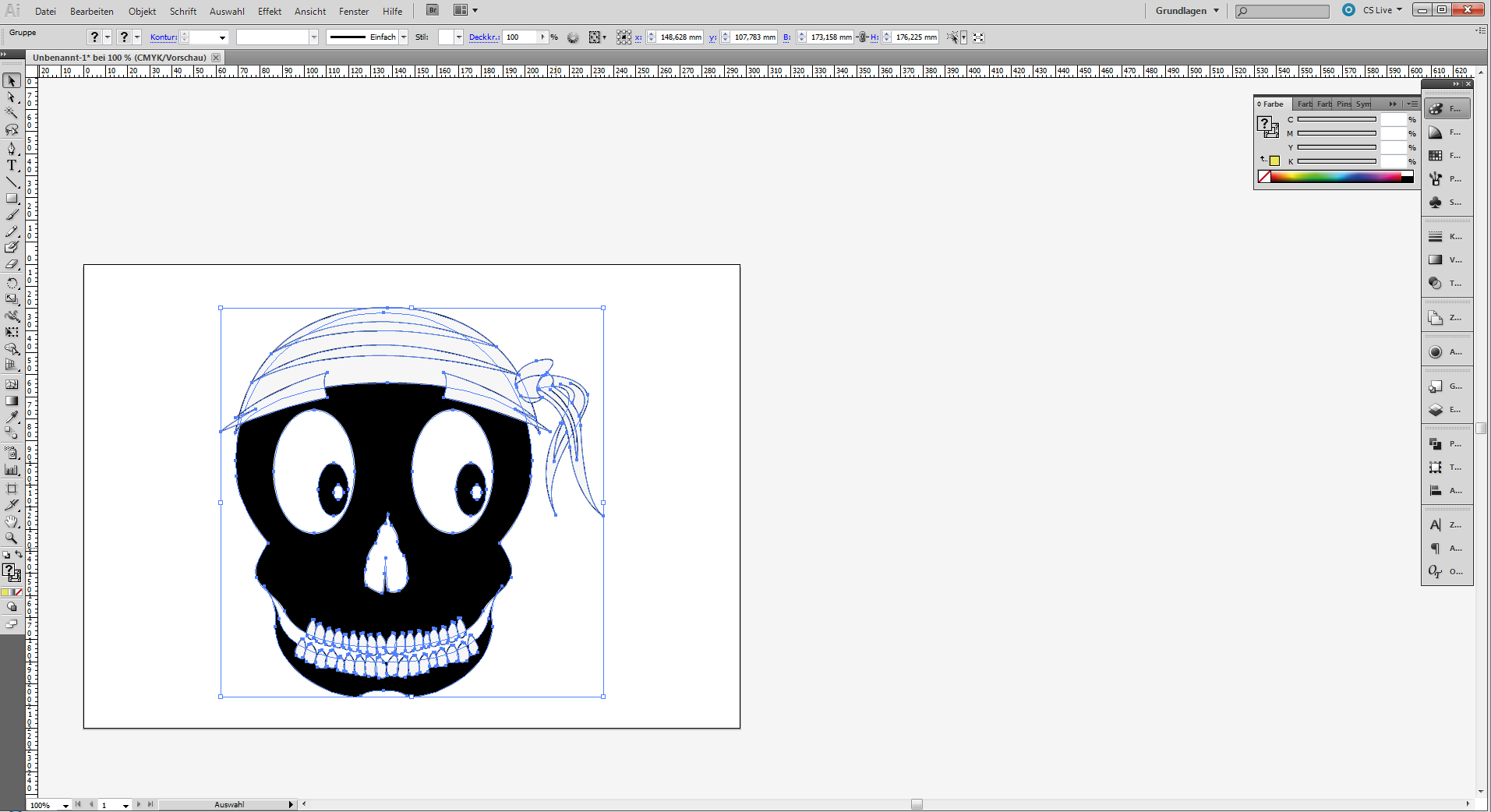The width and height of the screenshot is (1491, 812).
Task: Open the Datei menu
Action: [45, 12]
